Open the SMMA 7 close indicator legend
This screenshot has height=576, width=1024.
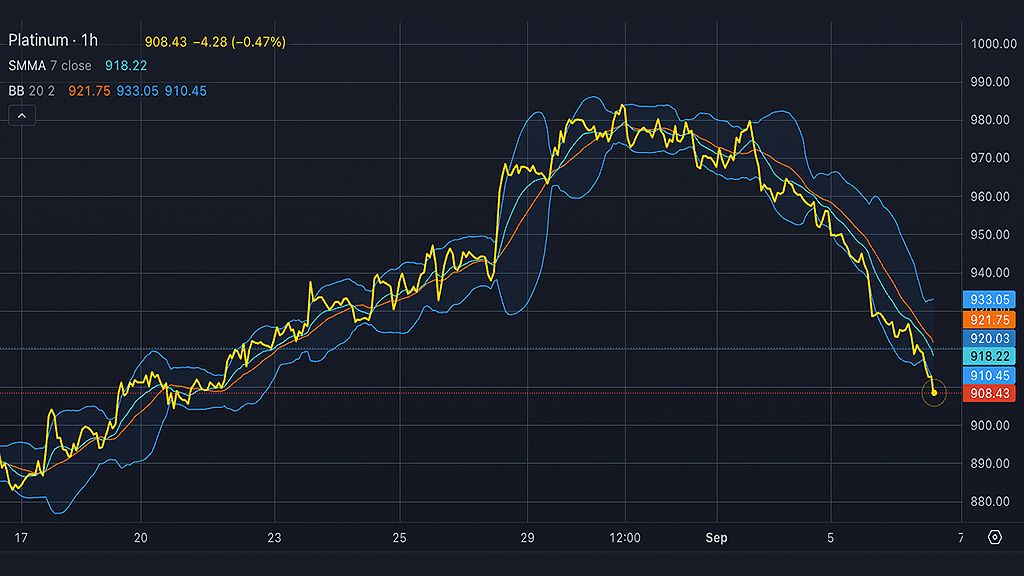tap(50, 66)
